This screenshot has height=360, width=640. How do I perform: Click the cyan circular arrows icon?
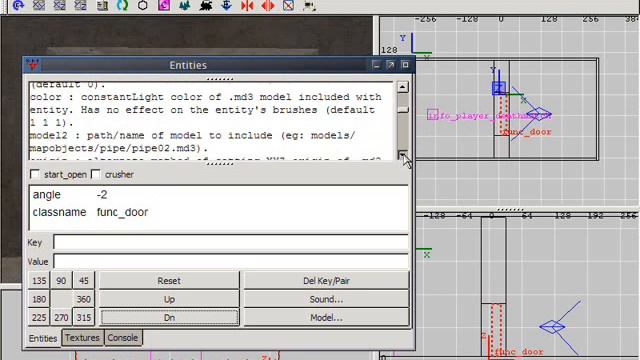[122, 6]
